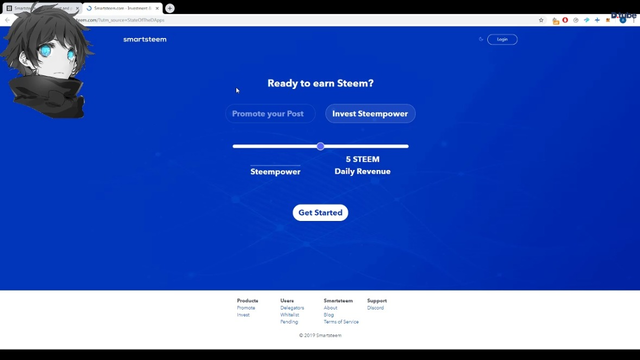Click the 'Support' footer heading

377,300
